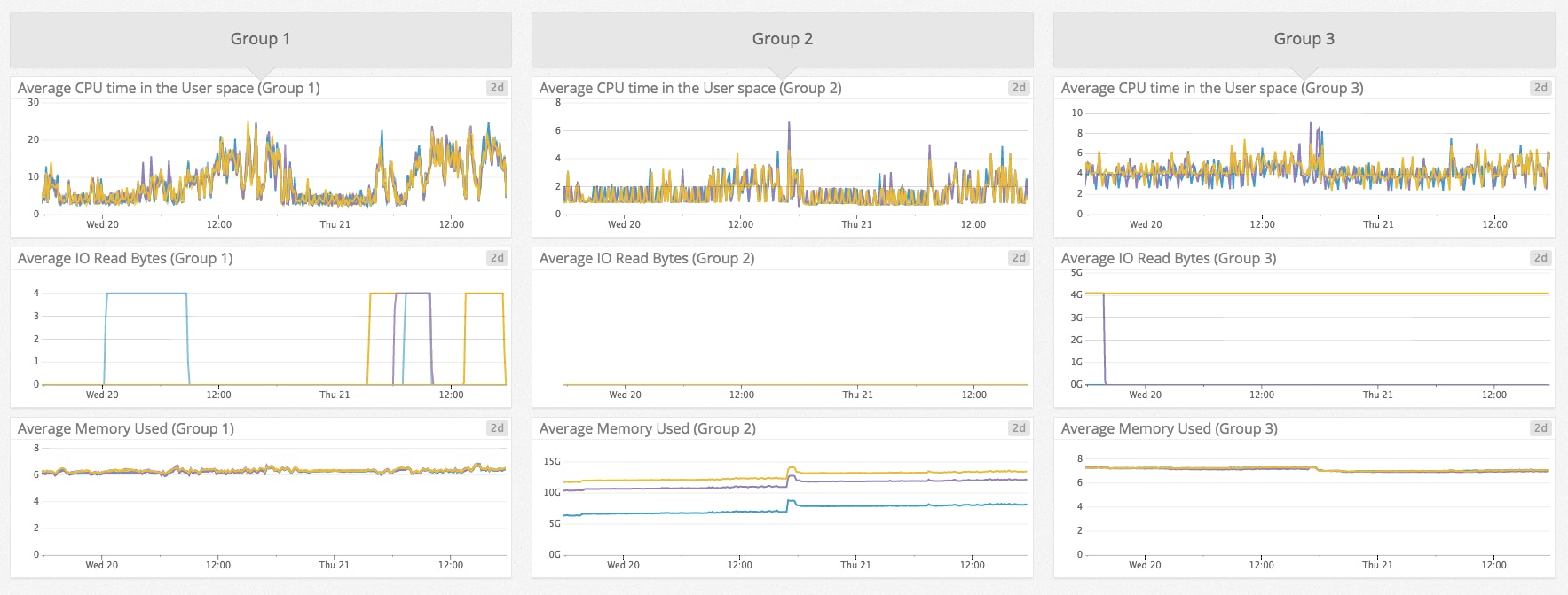The image size is (1568, 595).
Task: Click the Average Memory Used (Group 2) title
Action: (x=647, y=429)
